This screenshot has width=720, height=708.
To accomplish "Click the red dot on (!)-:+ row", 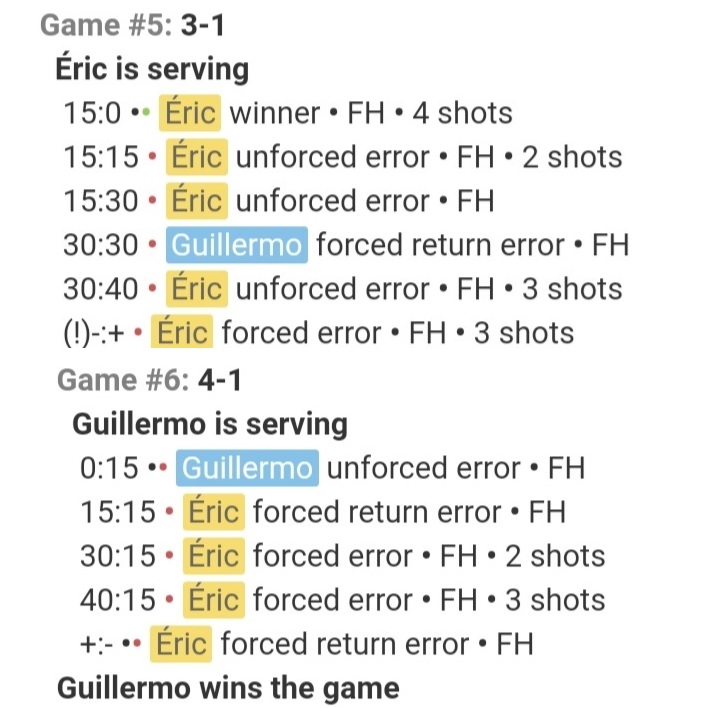I will click(138, 332).
